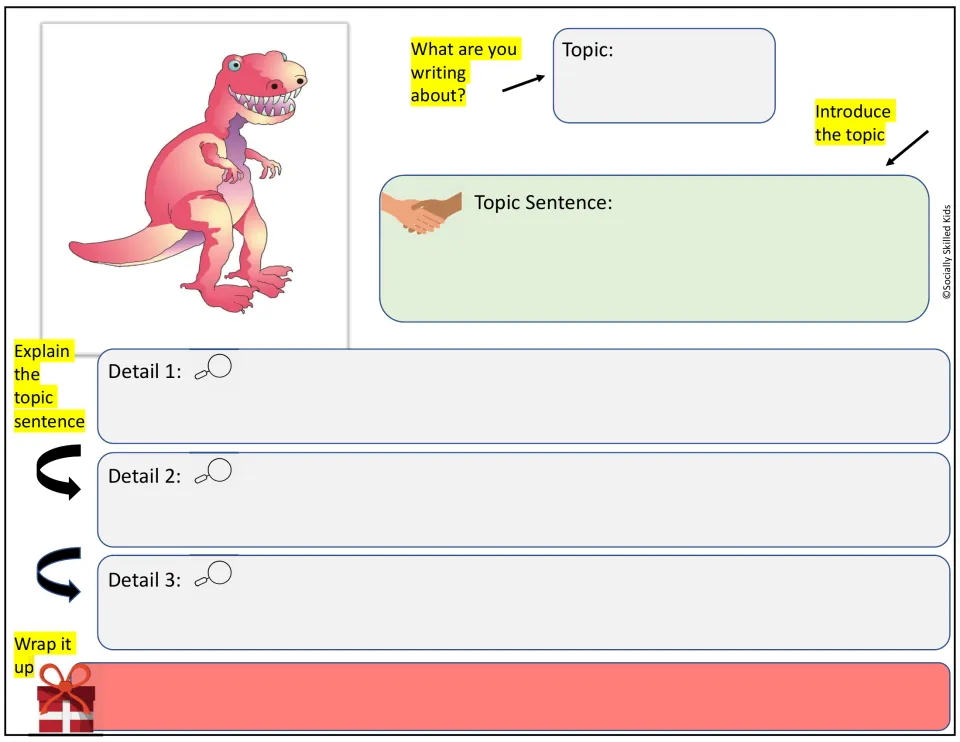
Task: Click the red gift box icon
Action: coord(66,699)
